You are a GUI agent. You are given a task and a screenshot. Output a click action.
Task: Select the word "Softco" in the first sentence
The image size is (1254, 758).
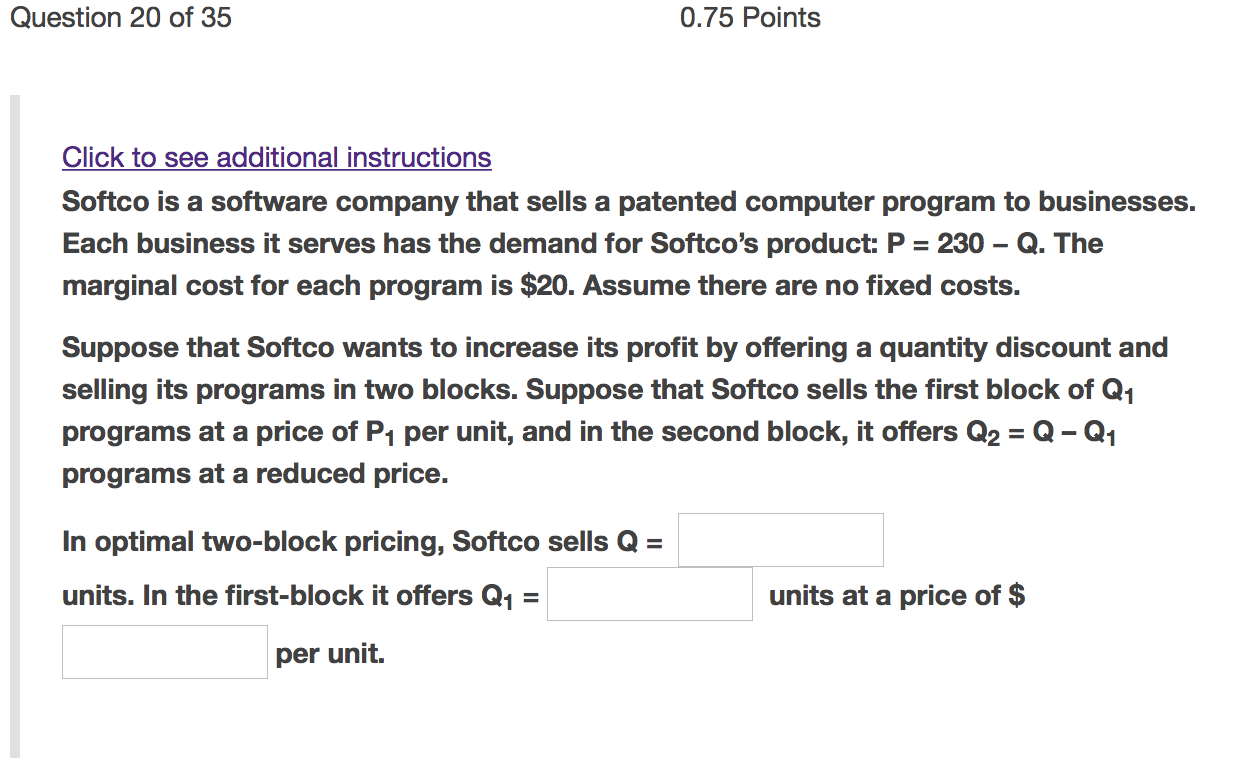[x=102, y=201]
